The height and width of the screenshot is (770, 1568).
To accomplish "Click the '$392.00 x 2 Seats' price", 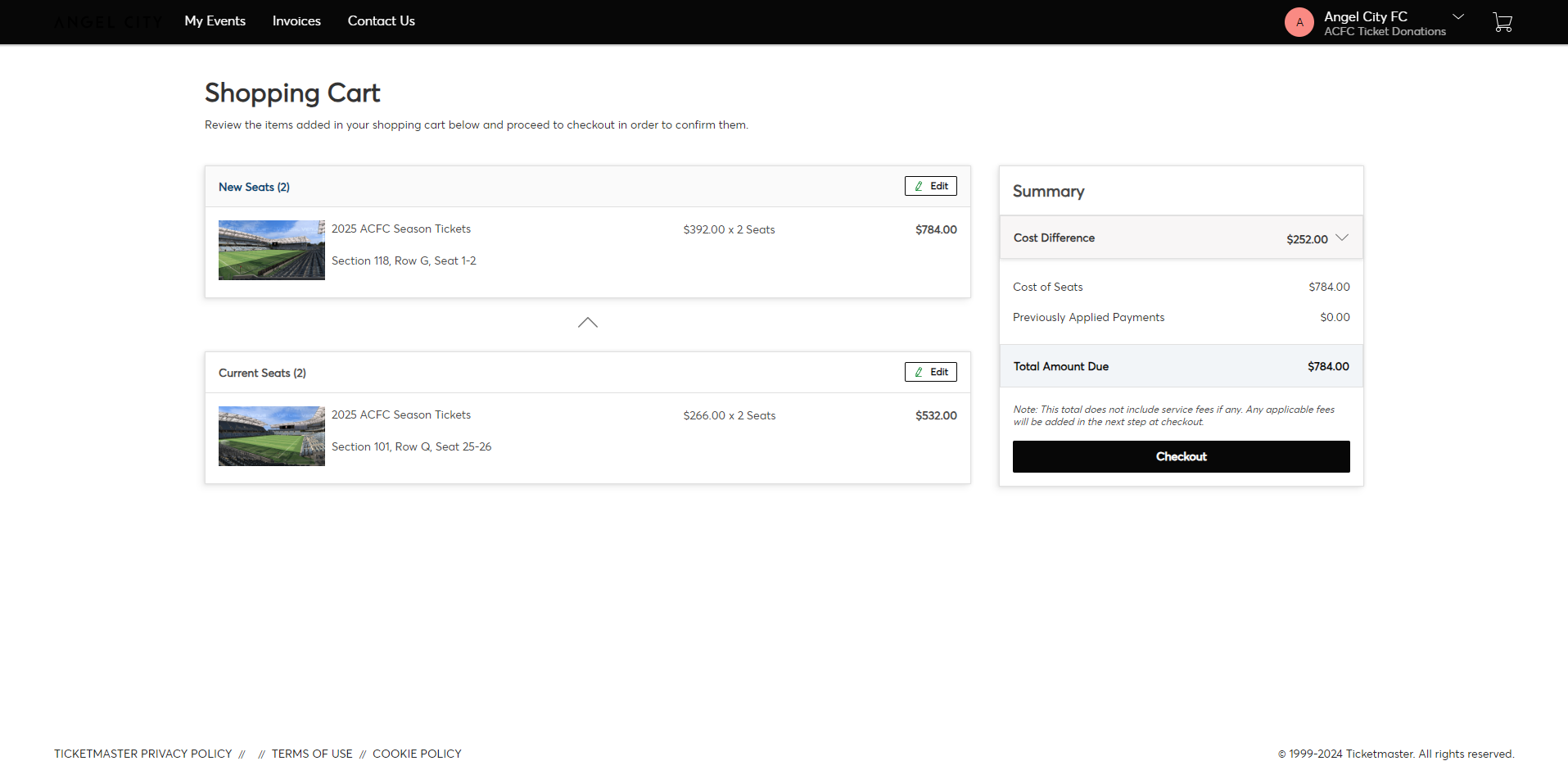I will coord(729,229).
